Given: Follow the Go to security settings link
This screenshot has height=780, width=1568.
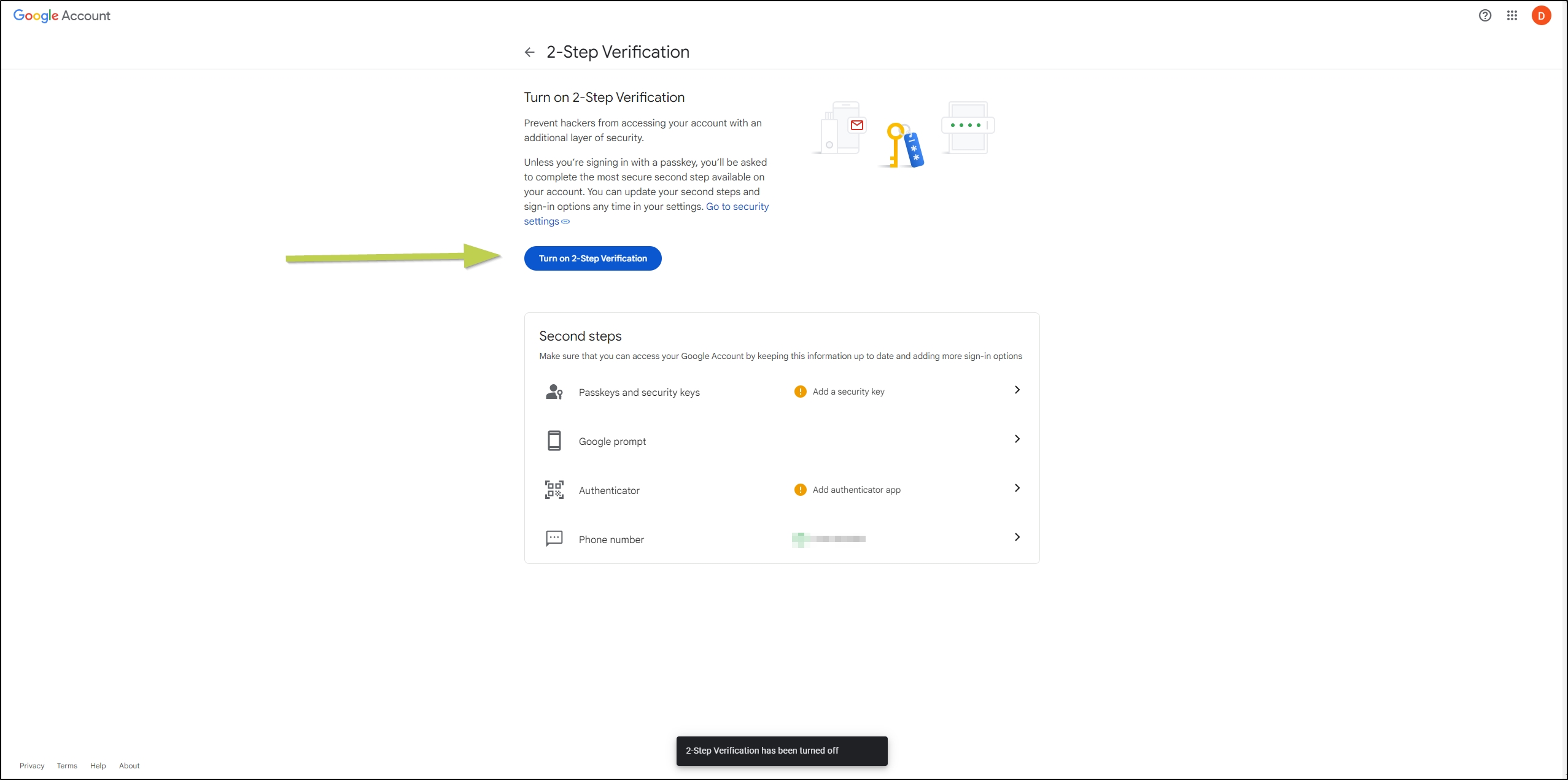Looking at the screenshot, I should coord(737,207).
